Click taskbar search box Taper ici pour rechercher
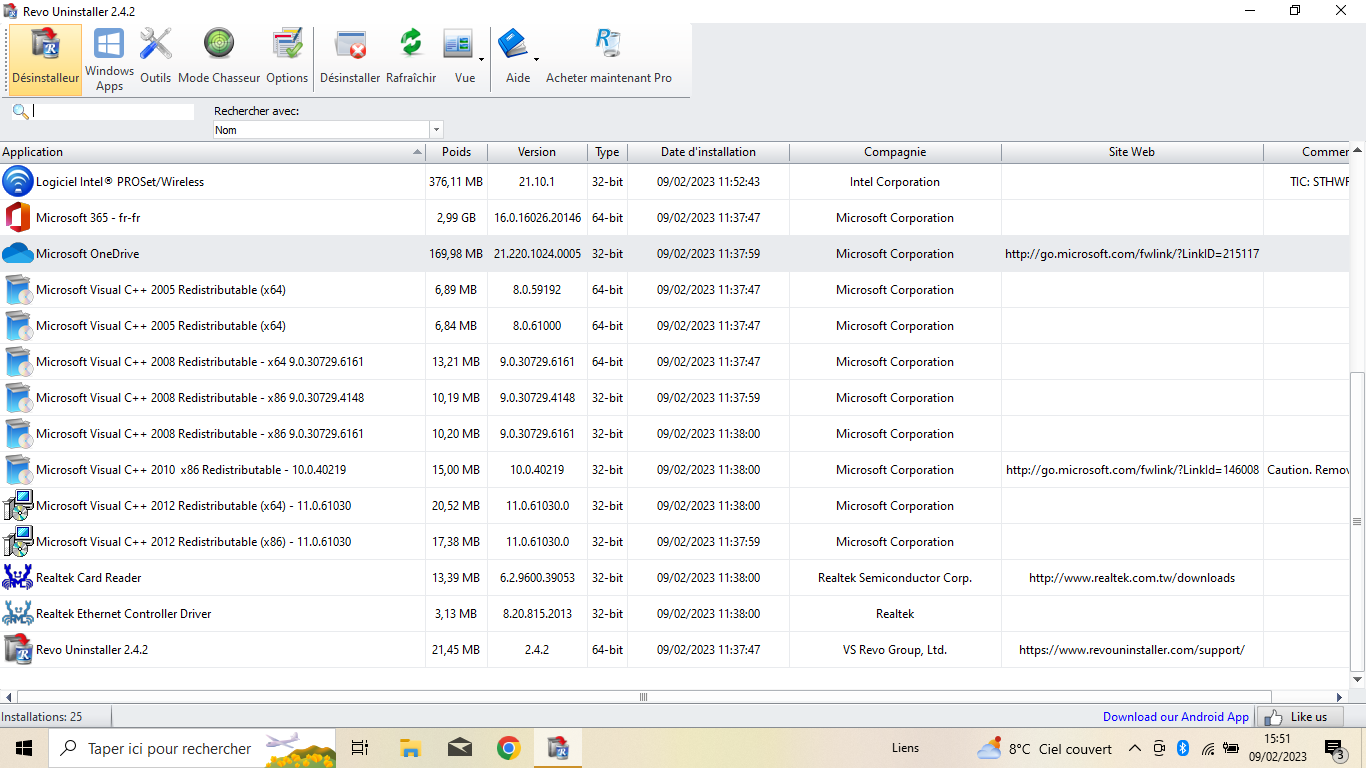 coord(194,748)
